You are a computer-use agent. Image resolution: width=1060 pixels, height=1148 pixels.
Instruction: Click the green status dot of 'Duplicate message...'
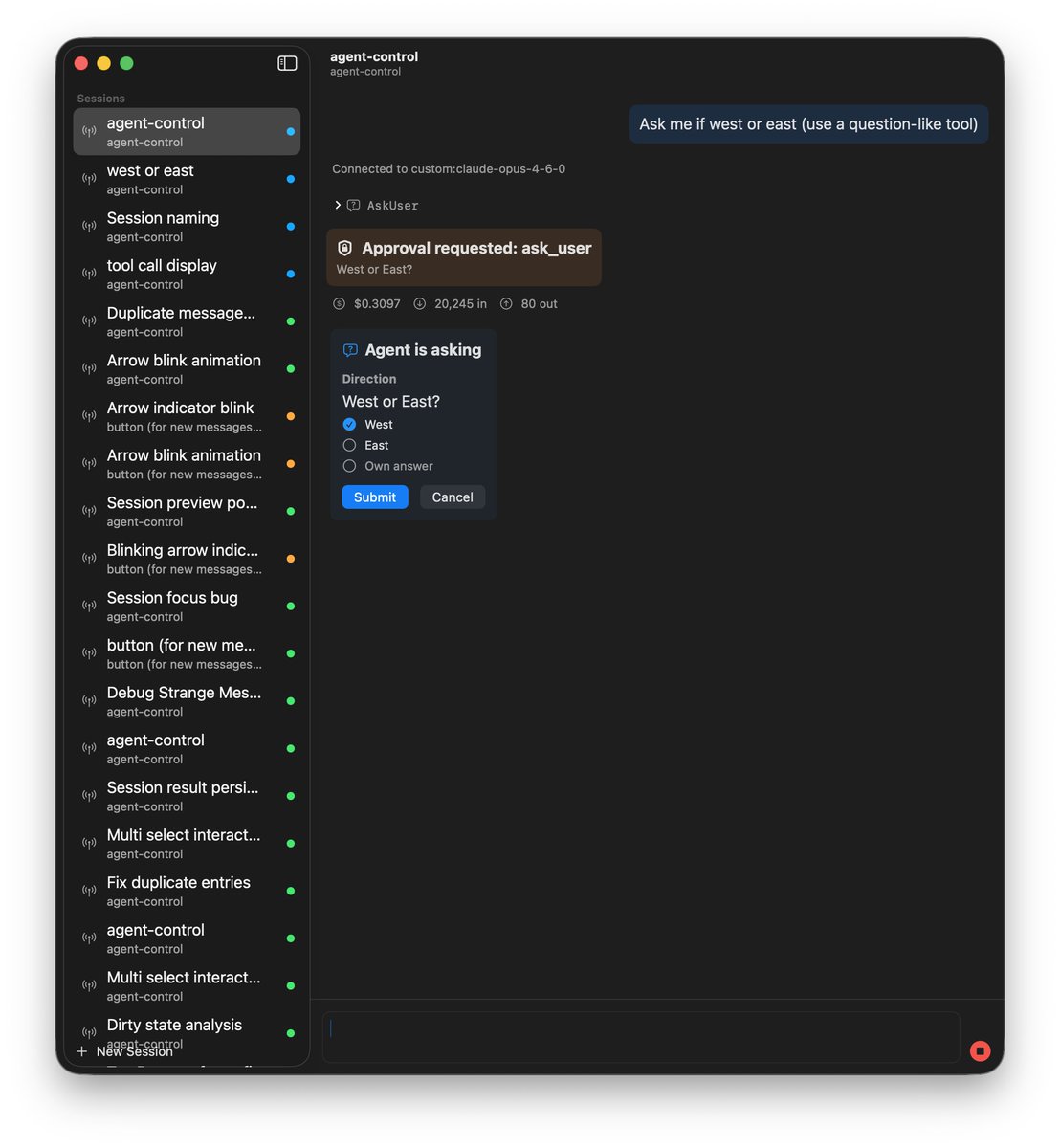291,321
